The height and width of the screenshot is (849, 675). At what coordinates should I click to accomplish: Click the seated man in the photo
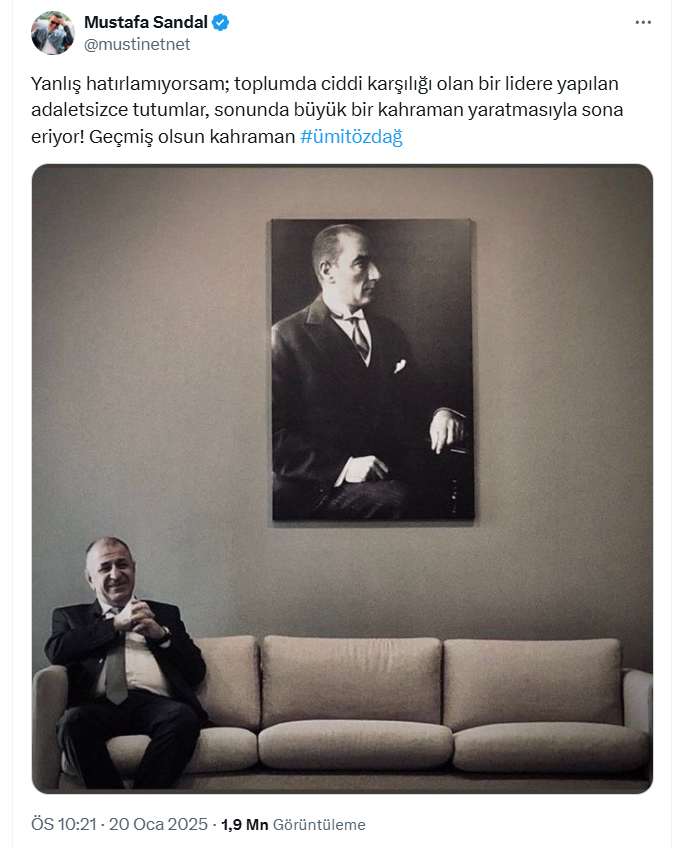pos(126,661)
